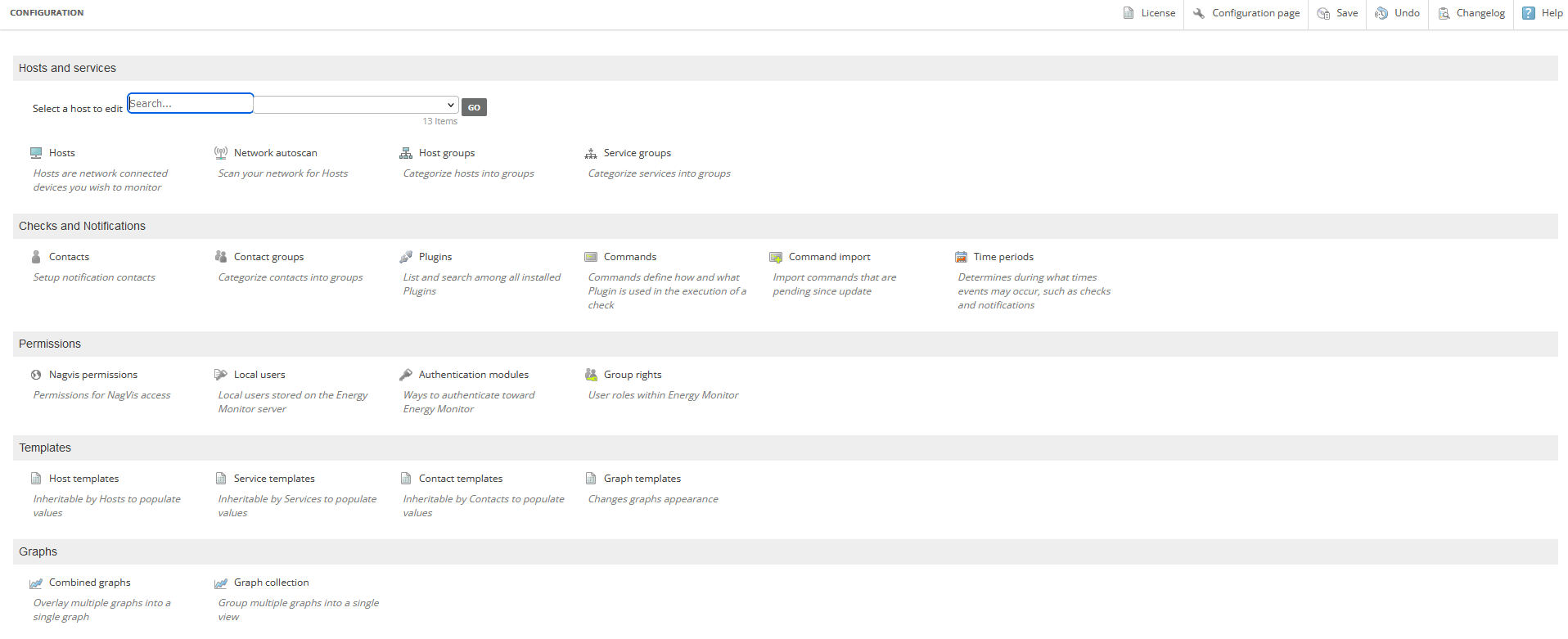Image resolution: width=1568 pixels, height=639 pixels.
Task: Click the Service templates document icon
Action: coord(221,479)
